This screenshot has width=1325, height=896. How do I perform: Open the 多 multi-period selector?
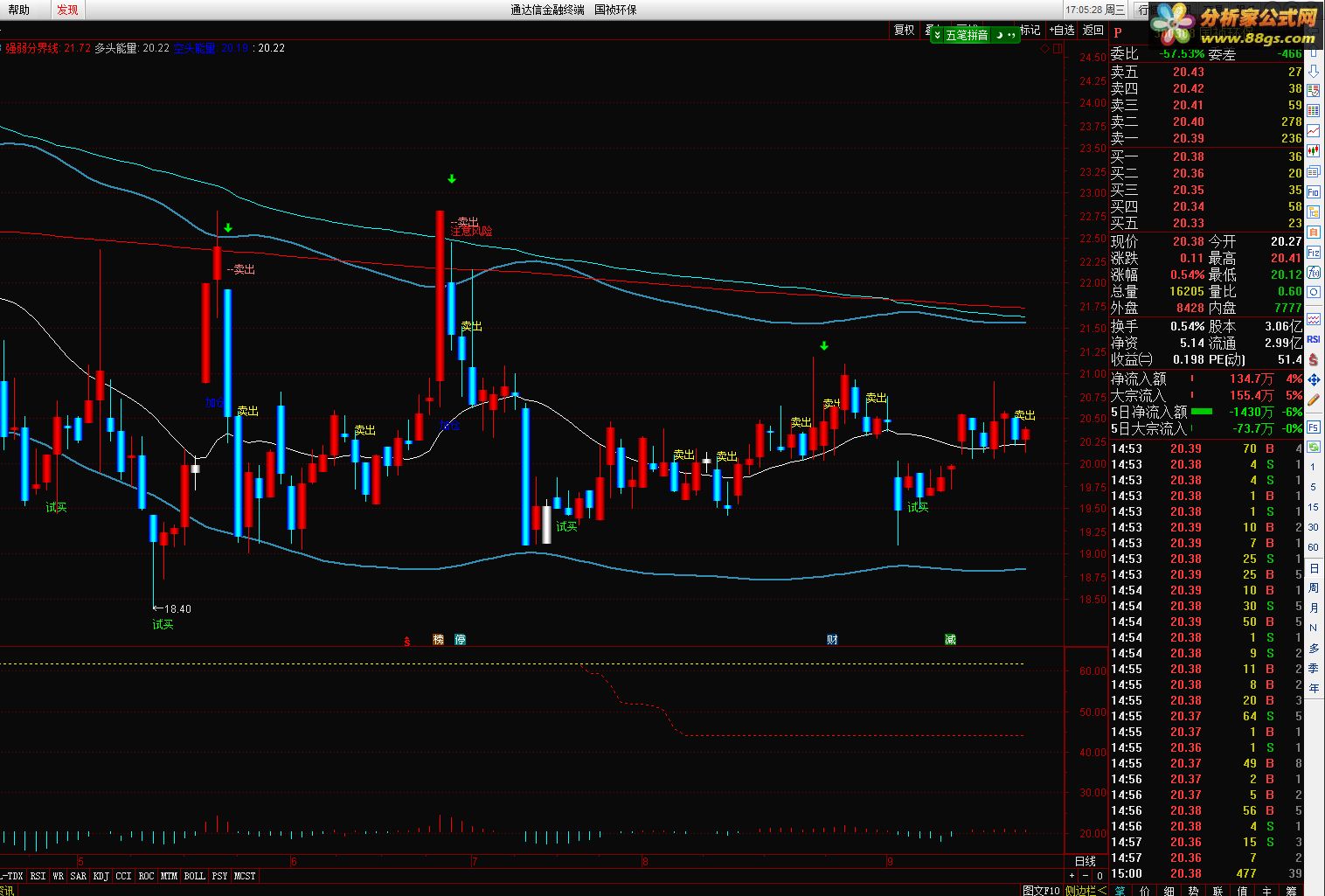[x=1314, y=649]
